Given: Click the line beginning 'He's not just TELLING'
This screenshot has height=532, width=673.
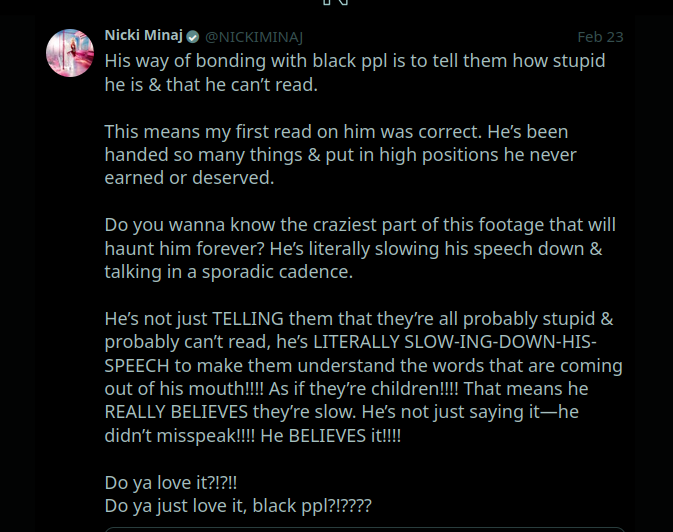Looking at the screenshot, I should click(358, 319).
